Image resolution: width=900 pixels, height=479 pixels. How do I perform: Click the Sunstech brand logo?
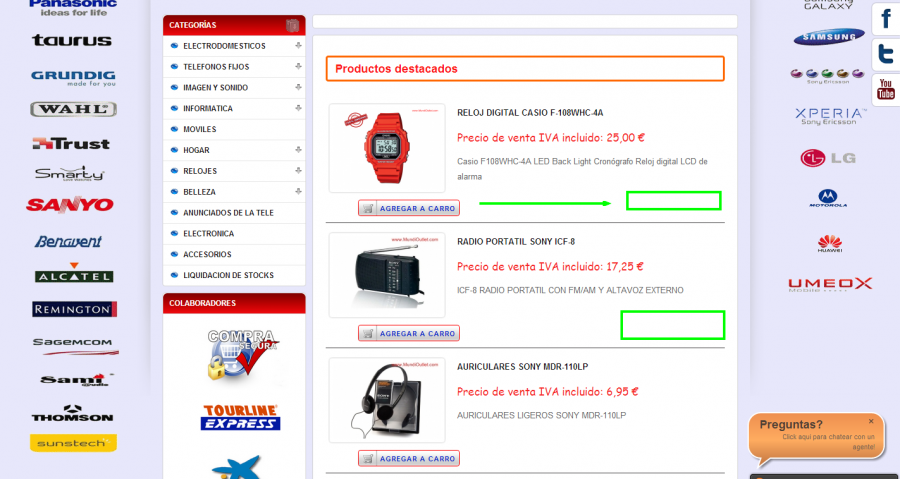[x=73, y=443]
